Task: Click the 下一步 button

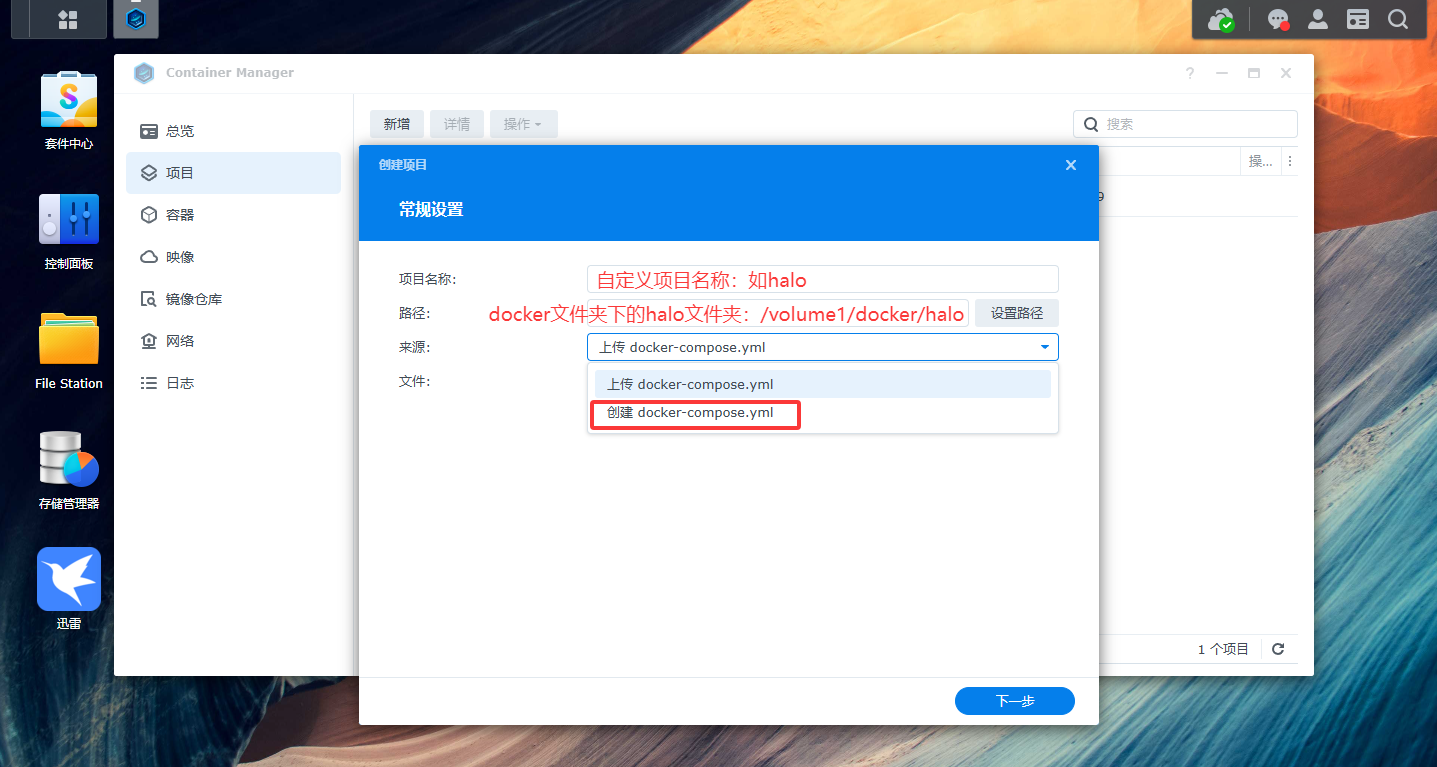Action: point(1014,701)
